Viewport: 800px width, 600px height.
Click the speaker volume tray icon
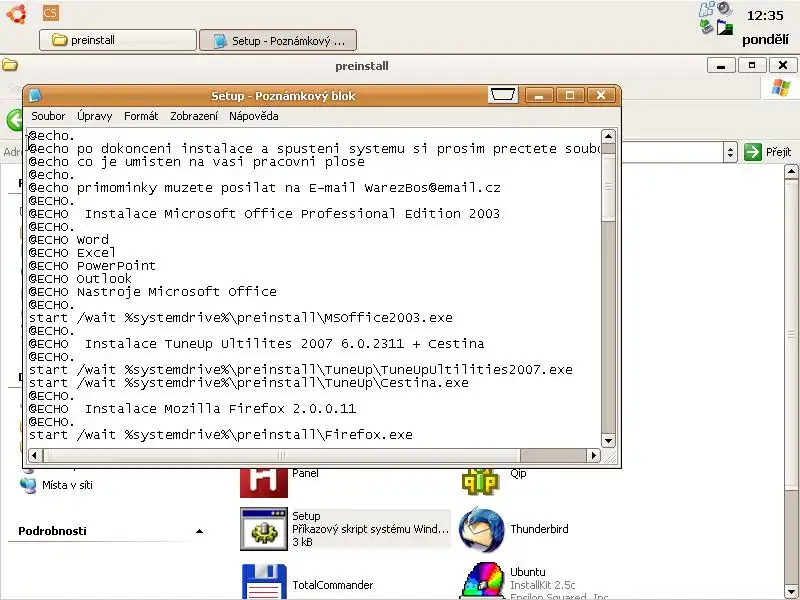pos(724,8)
